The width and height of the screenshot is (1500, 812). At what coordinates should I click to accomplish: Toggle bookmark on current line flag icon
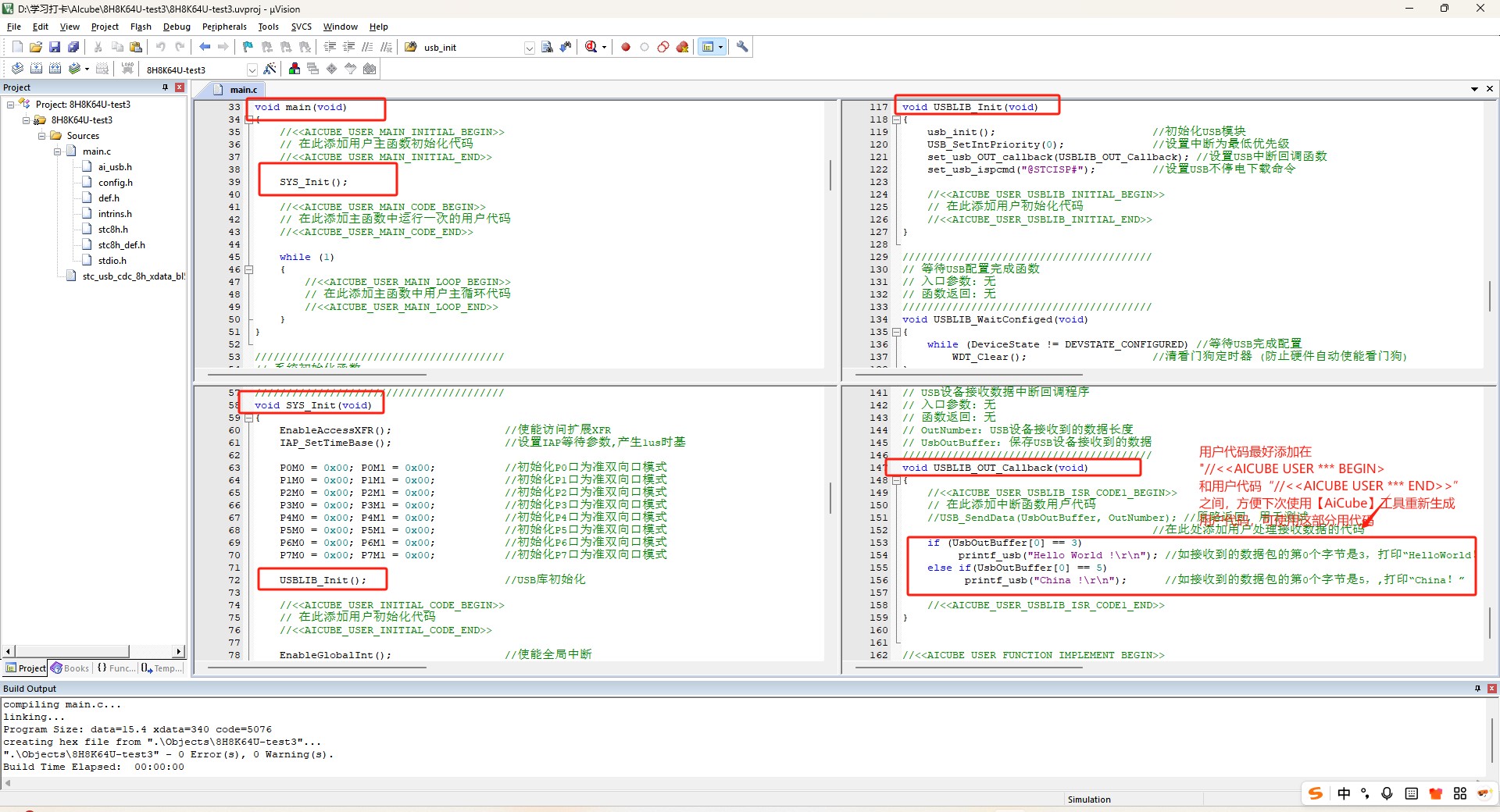(x=248, y=47)
